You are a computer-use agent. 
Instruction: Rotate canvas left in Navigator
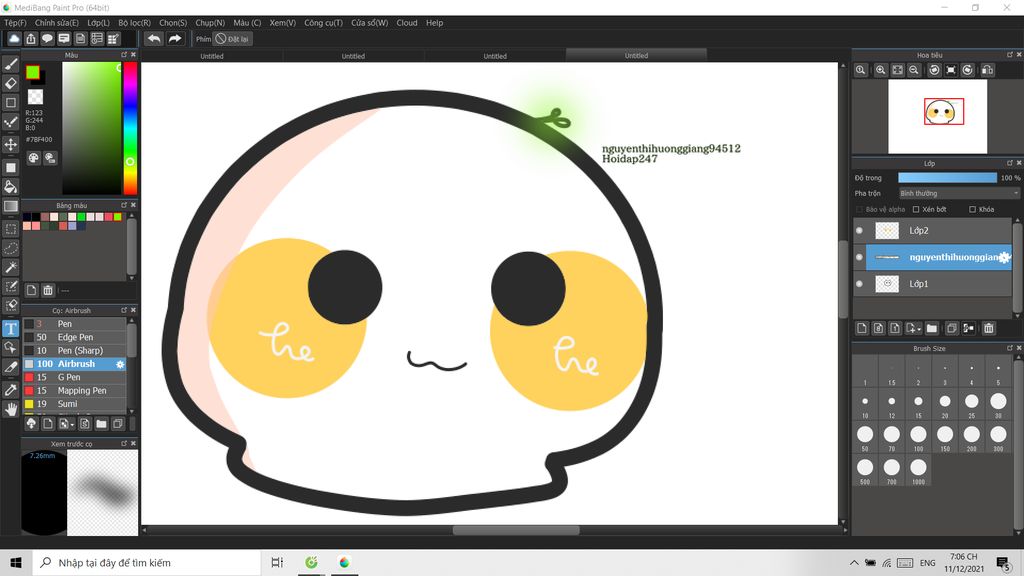click(934, 70)
